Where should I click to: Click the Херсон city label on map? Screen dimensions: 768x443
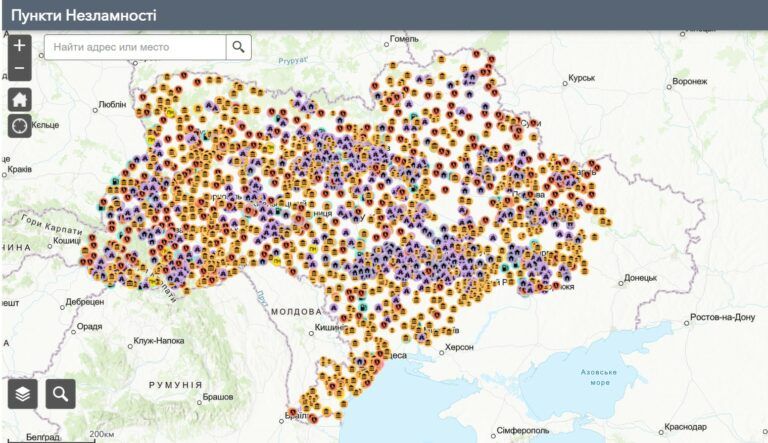(x=459, y=347)
